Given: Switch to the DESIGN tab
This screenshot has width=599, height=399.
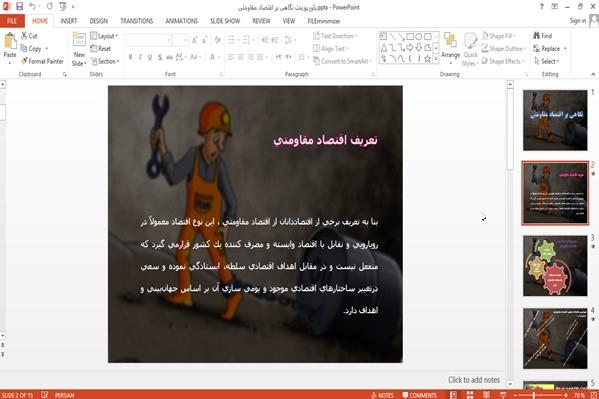Looking at the screenshot, I should click(99, 21).
